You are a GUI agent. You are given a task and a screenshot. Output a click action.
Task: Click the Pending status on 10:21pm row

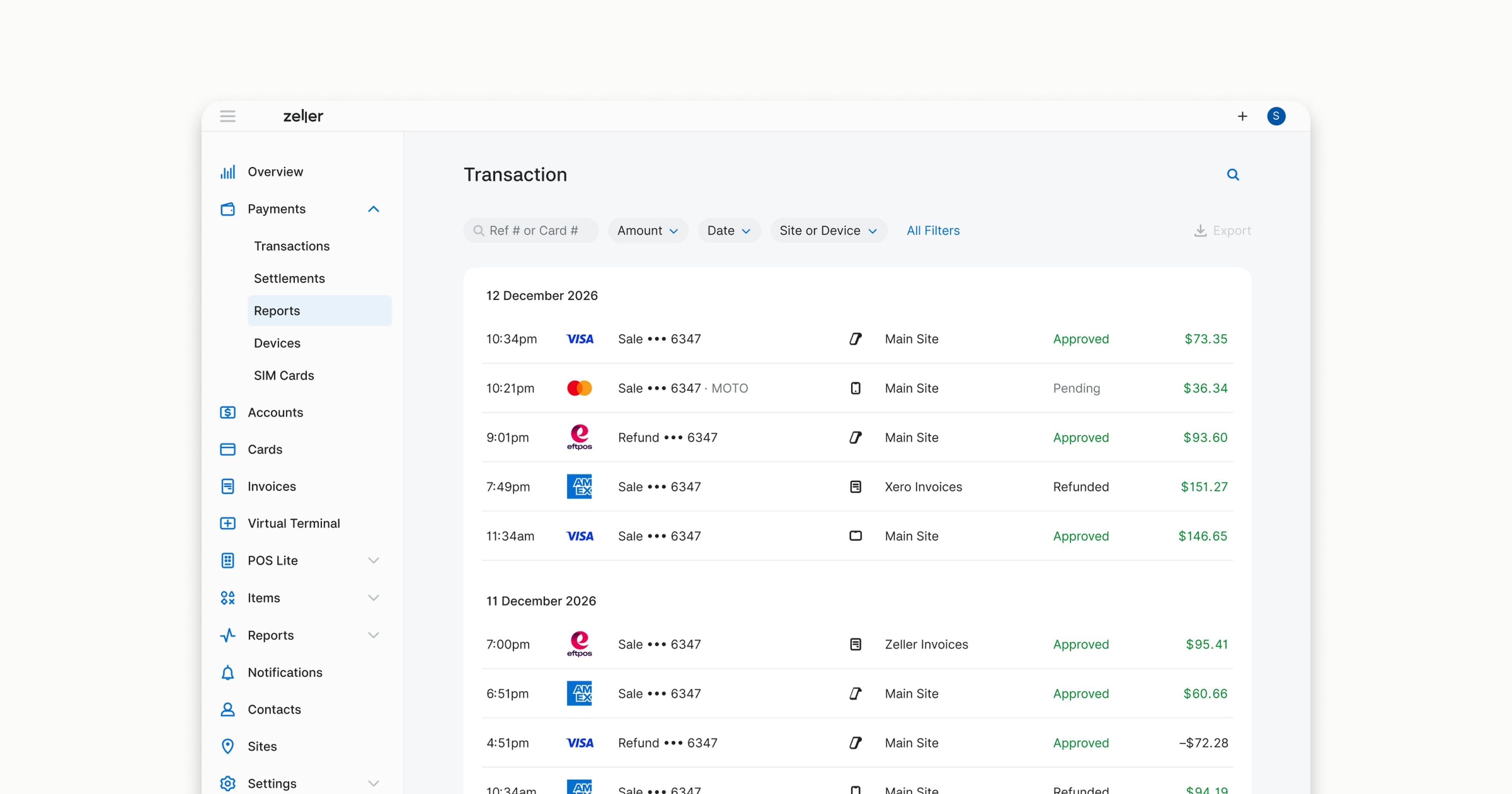1077,388
